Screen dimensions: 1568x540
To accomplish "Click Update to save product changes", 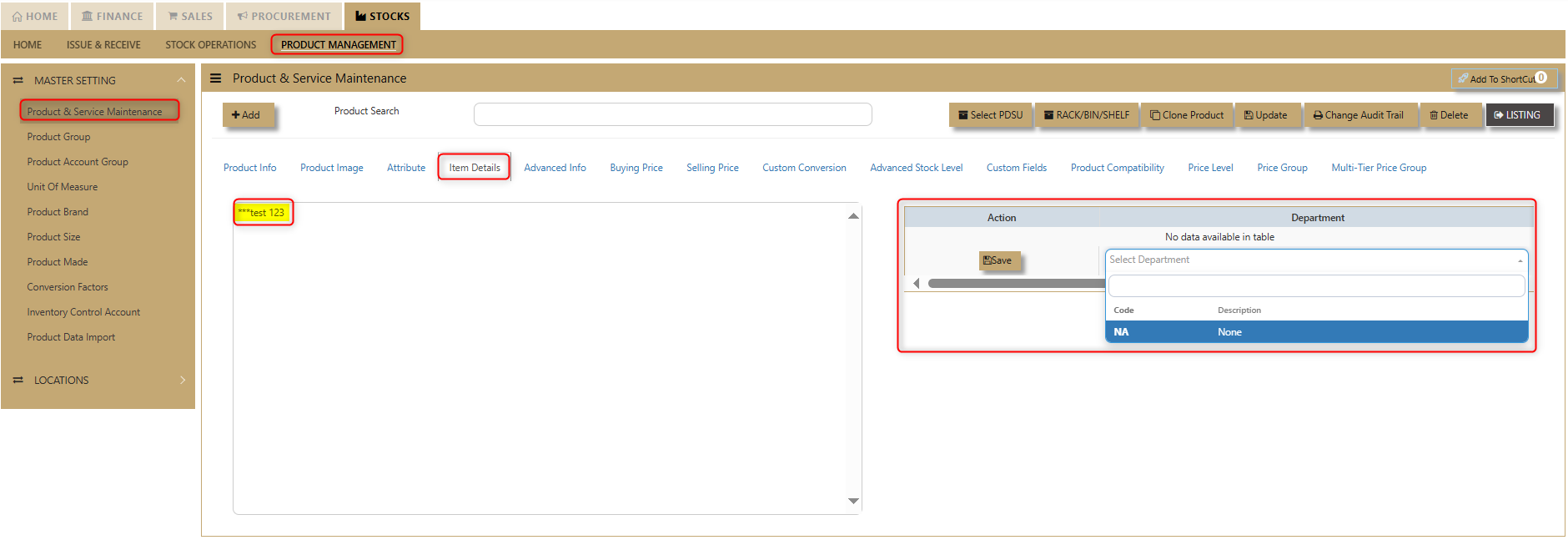I will [x=1265, y=115].
